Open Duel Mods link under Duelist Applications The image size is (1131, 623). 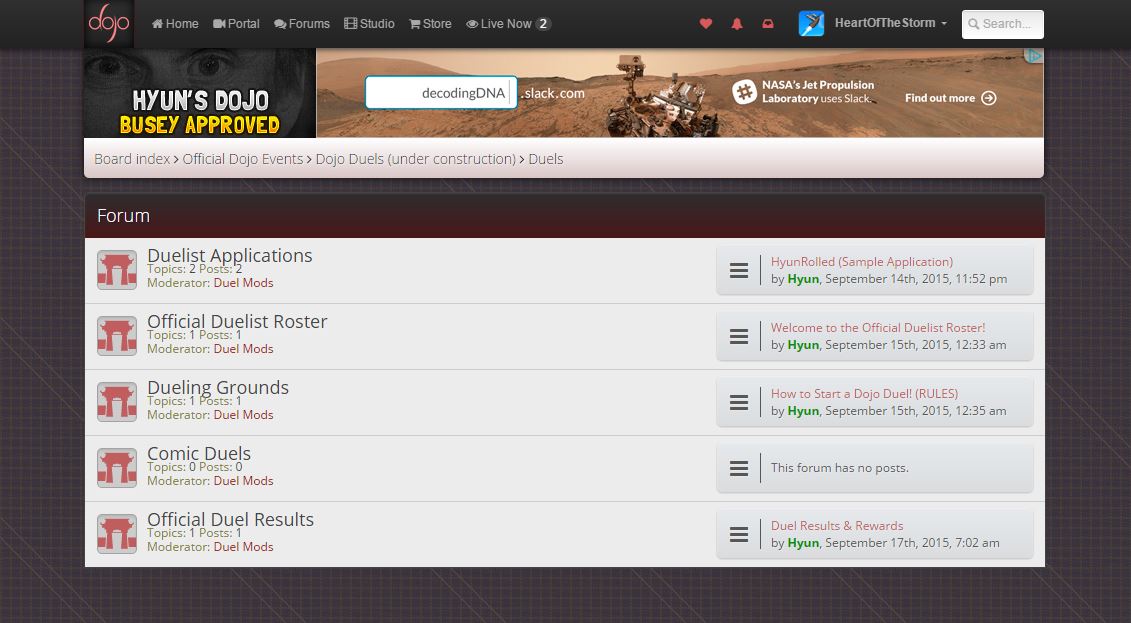tap(243, 283)
